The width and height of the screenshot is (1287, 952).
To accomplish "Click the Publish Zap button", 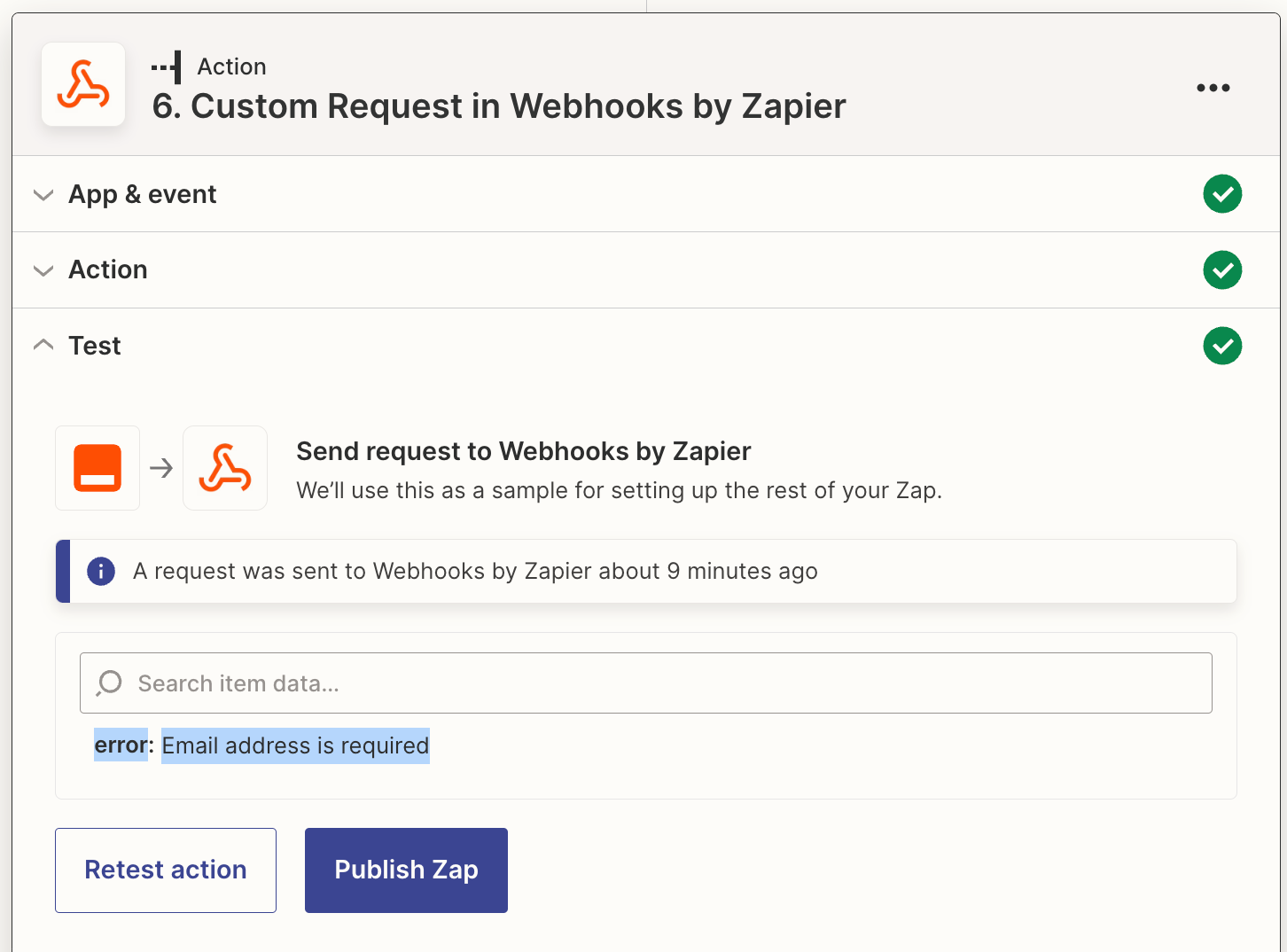I will pyautogui.click(x=406, y=870).
